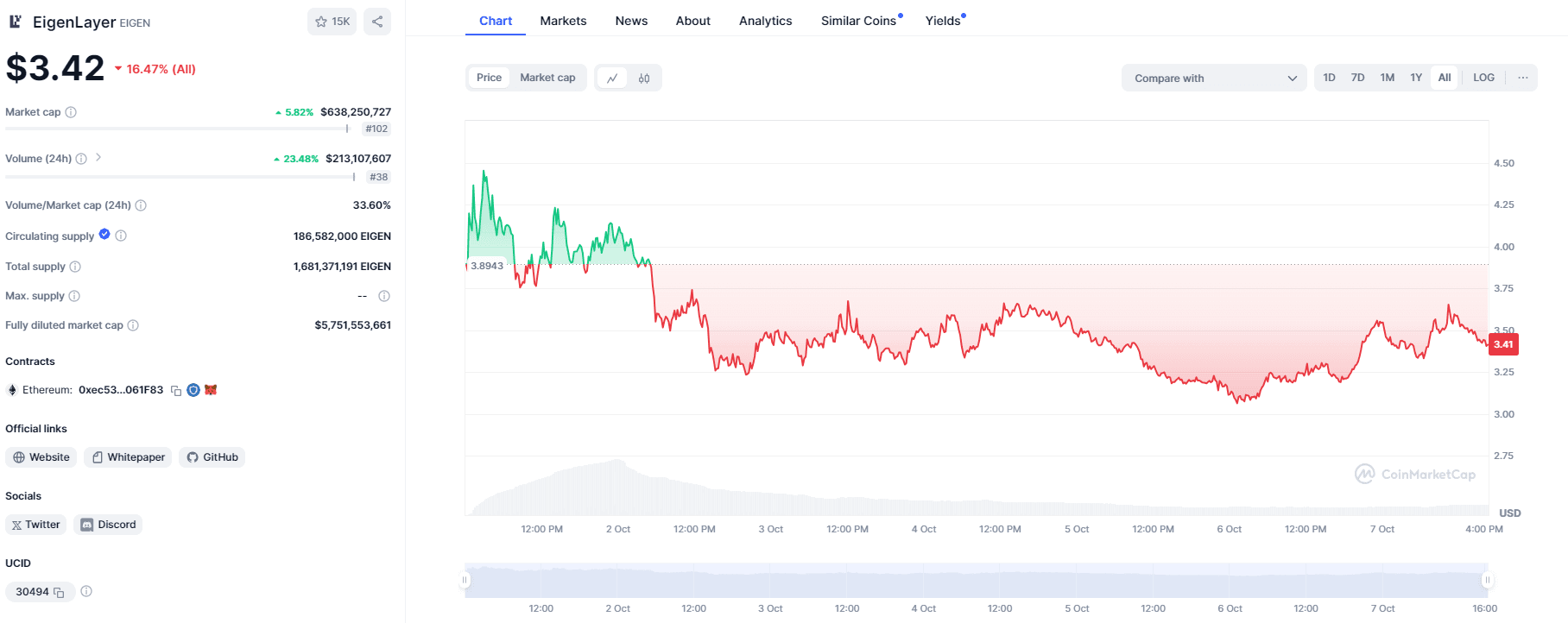Switch to candlestick chart view icon
Viewport: 1568px width, 623px height.
tap(644, 79)
